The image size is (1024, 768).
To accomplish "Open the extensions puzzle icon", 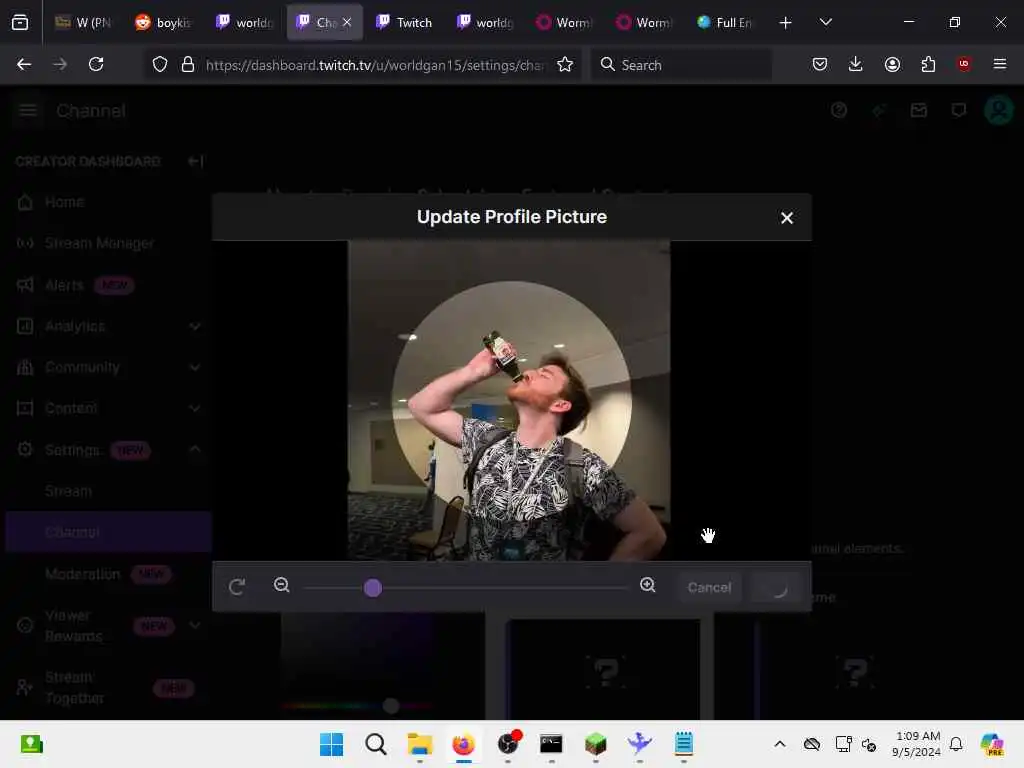I will (928, 64).
